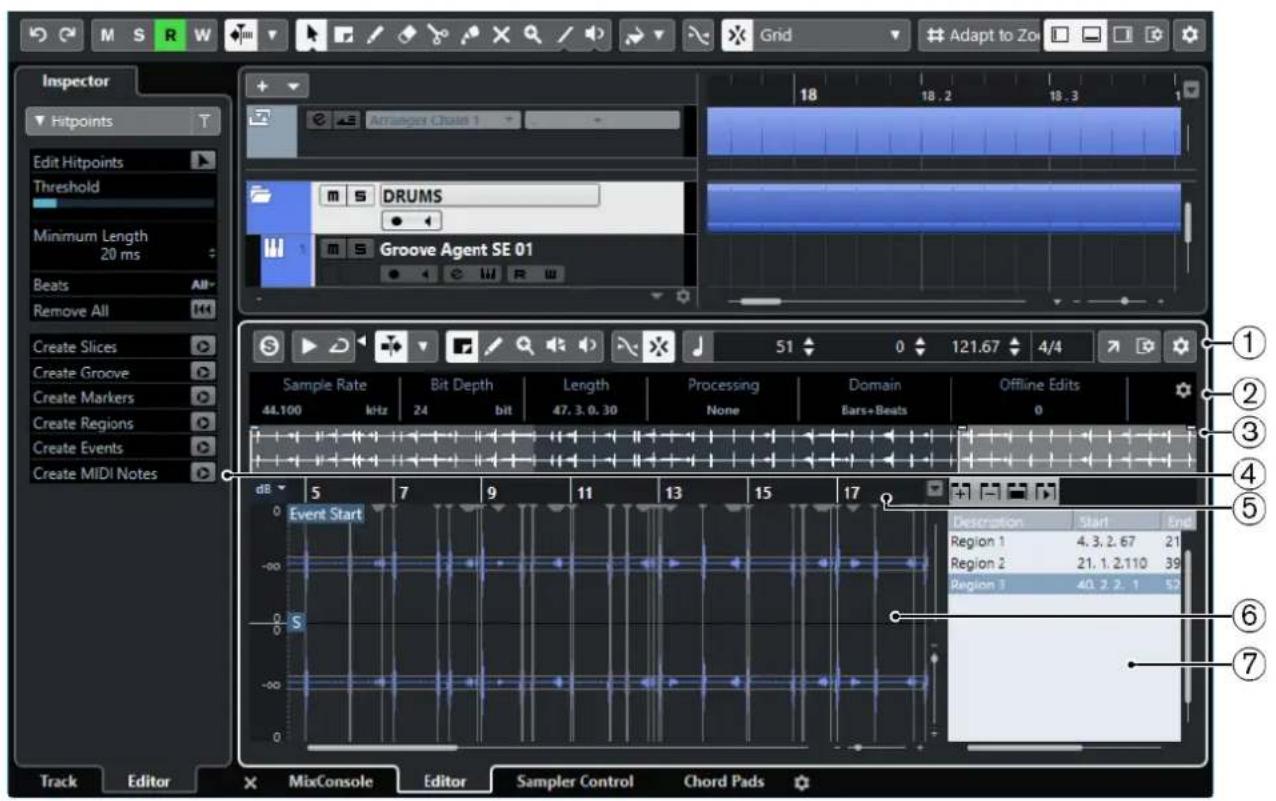Viewport: 1276px width, 801px height.
Task: Select the Mute X tool
Action: coord(501,35)
